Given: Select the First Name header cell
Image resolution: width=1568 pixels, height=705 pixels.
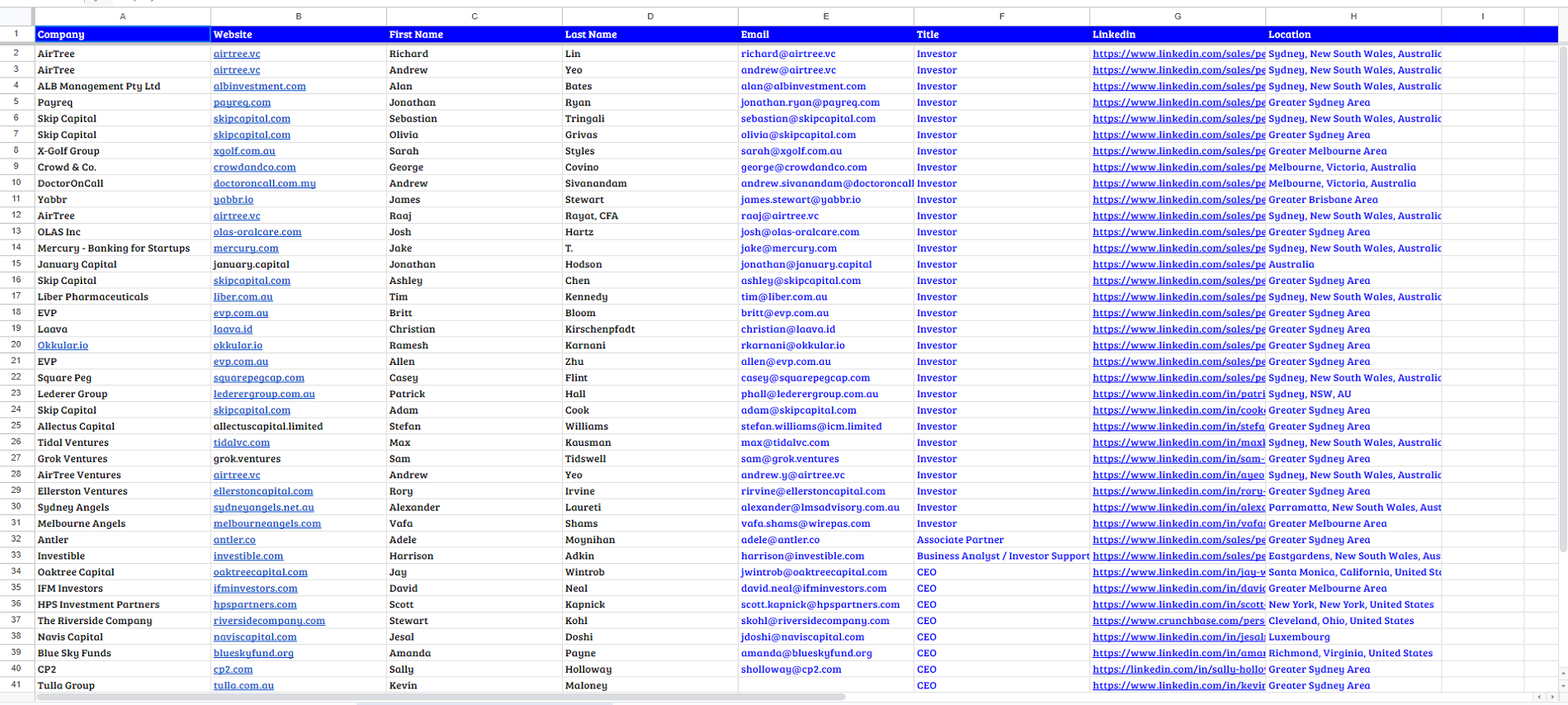Looking at the screenshot, I should click(x=474, y=35).
